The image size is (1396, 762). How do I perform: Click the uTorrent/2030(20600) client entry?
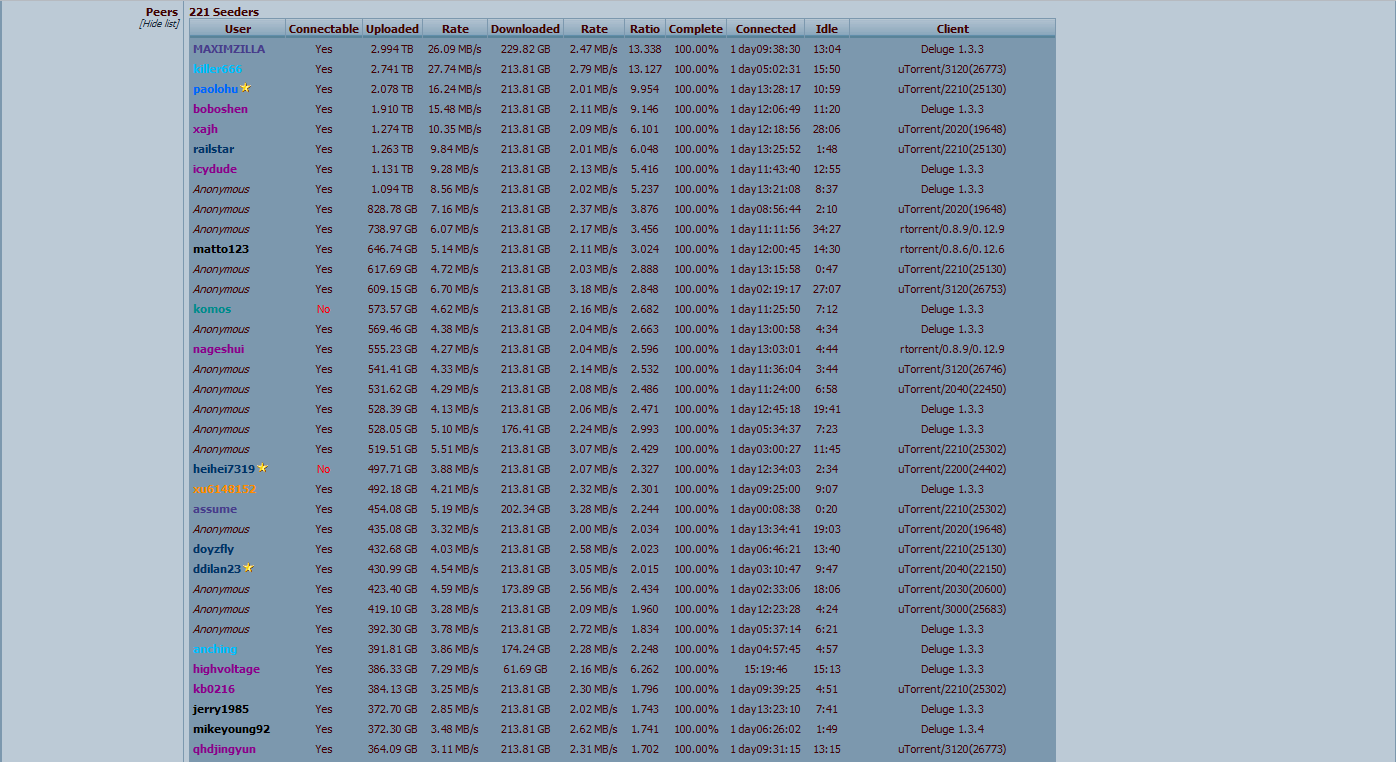[x=952, y=589]
